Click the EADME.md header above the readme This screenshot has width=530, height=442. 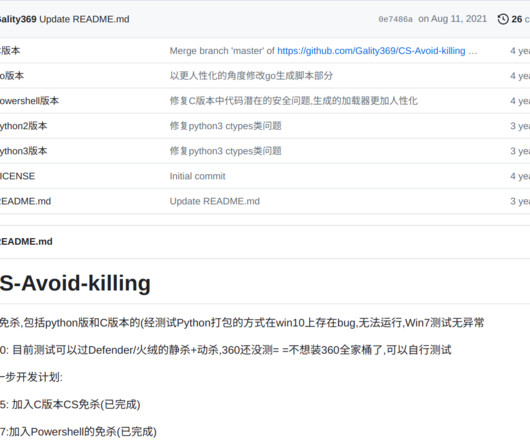[x=26, y=242]
